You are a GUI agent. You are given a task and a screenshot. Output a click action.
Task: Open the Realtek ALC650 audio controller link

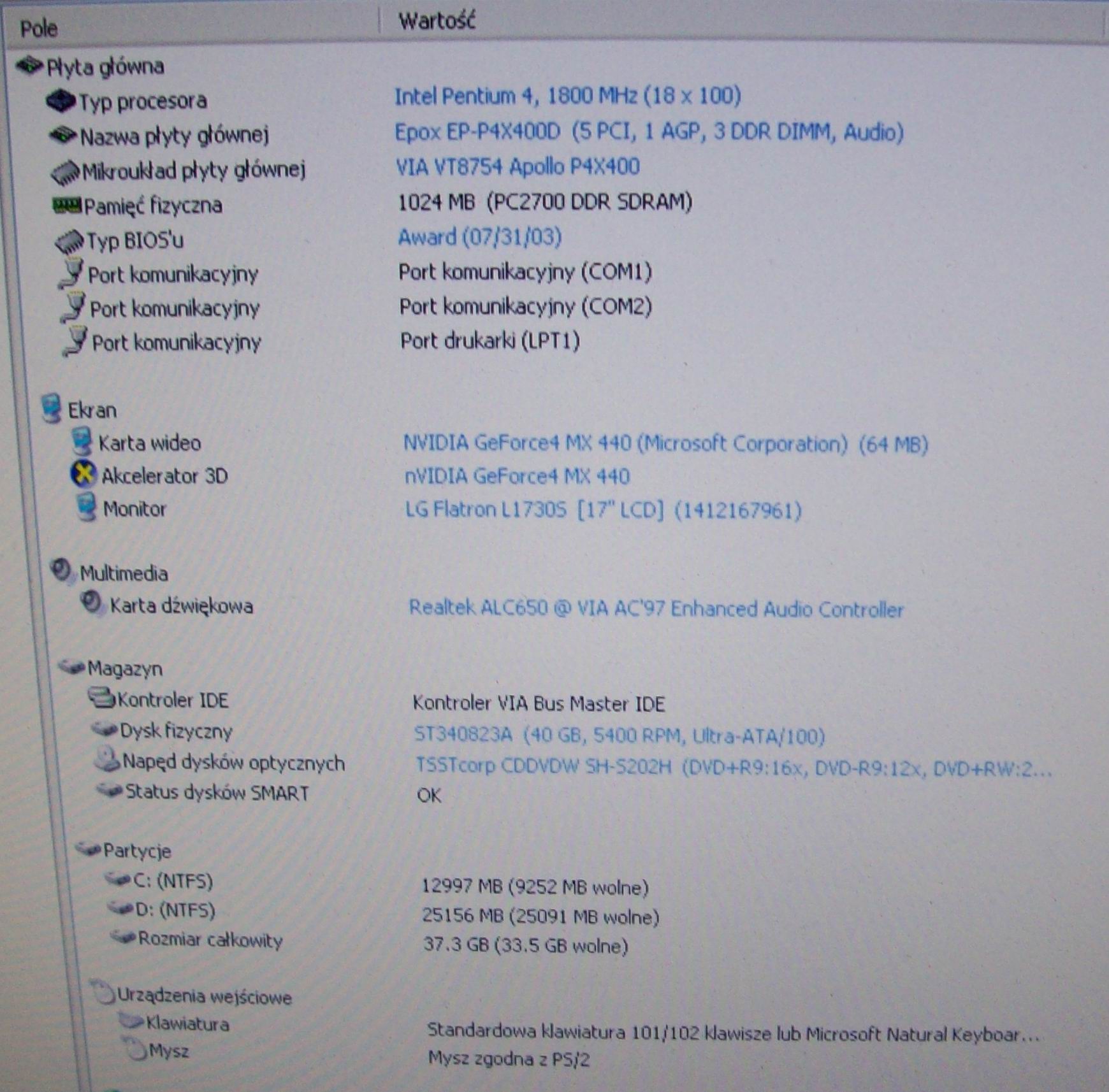(656, 608)
